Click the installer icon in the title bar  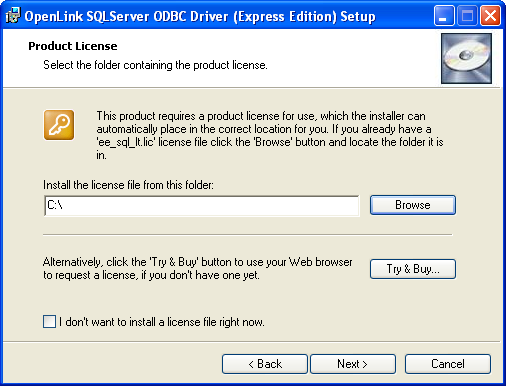coord(13,16)
